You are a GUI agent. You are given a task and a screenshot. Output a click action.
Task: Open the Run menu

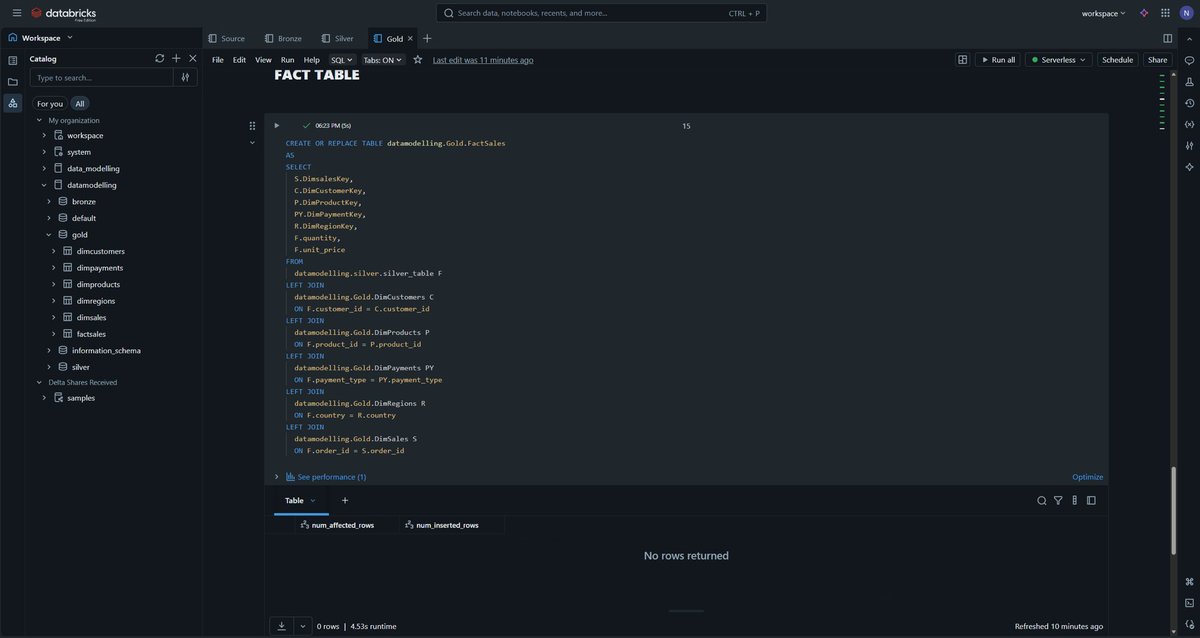click(x=287, y=60)
